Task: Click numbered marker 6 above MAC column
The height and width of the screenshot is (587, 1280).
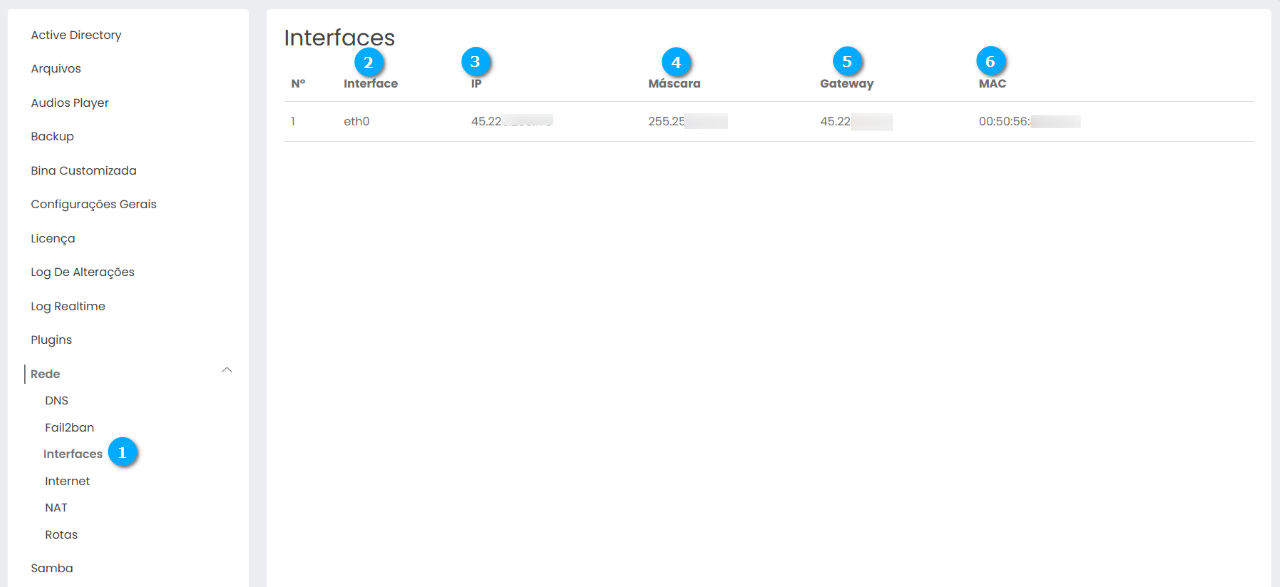Action: point(991,62)
